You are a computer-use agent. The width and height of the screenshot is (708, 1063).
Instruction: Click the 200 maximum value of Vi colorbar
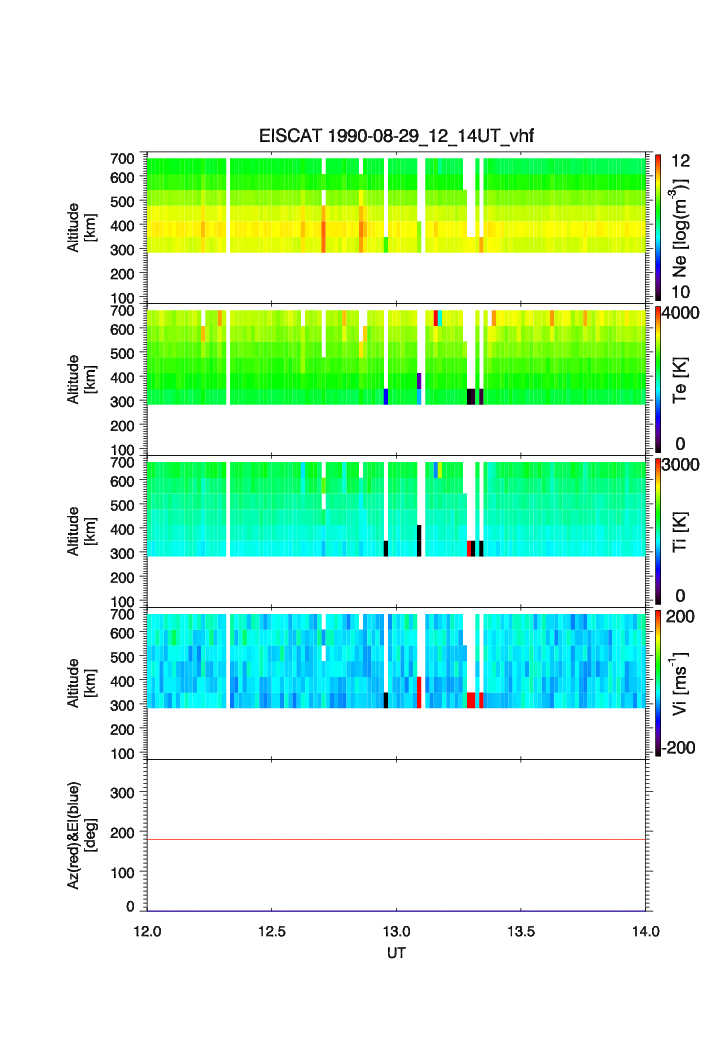[x=680, y=616]
